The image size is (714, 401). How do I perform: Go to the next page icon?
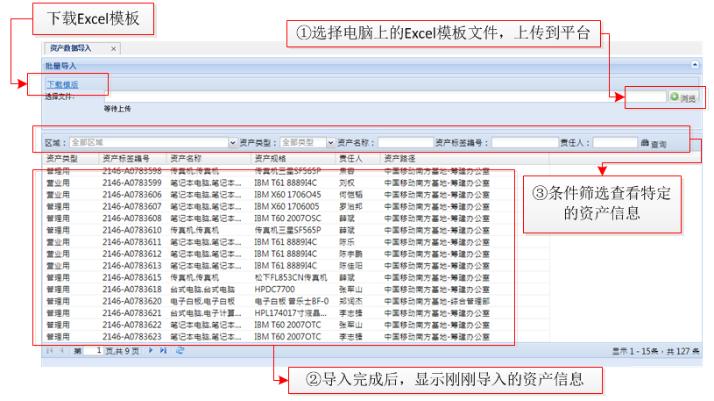tap(151, 350)
